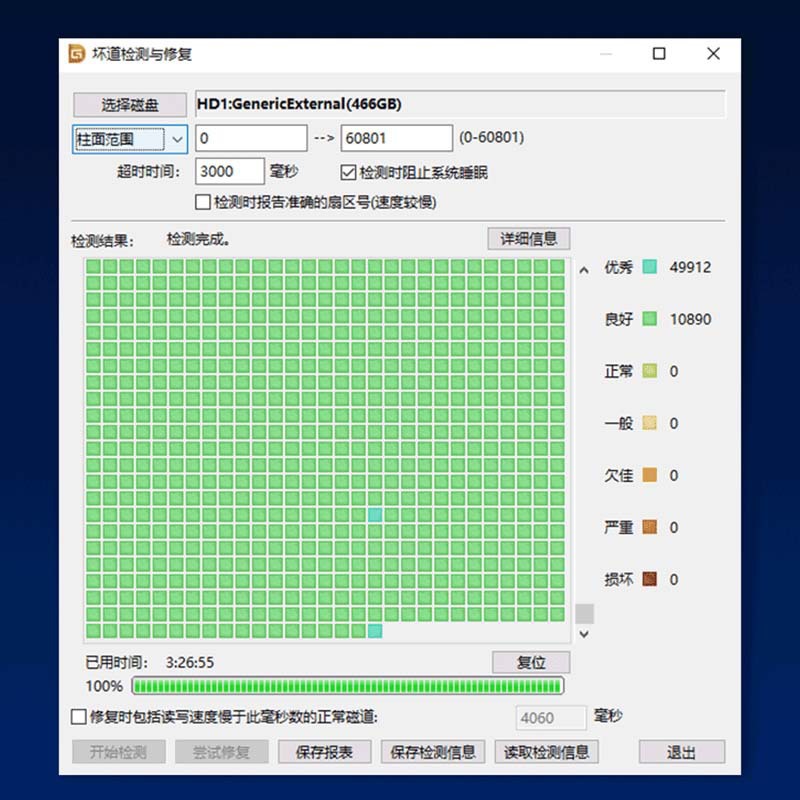
Task: Click the 3000 timeout input field
Action: pyautogui.click(x=229, y=170)
